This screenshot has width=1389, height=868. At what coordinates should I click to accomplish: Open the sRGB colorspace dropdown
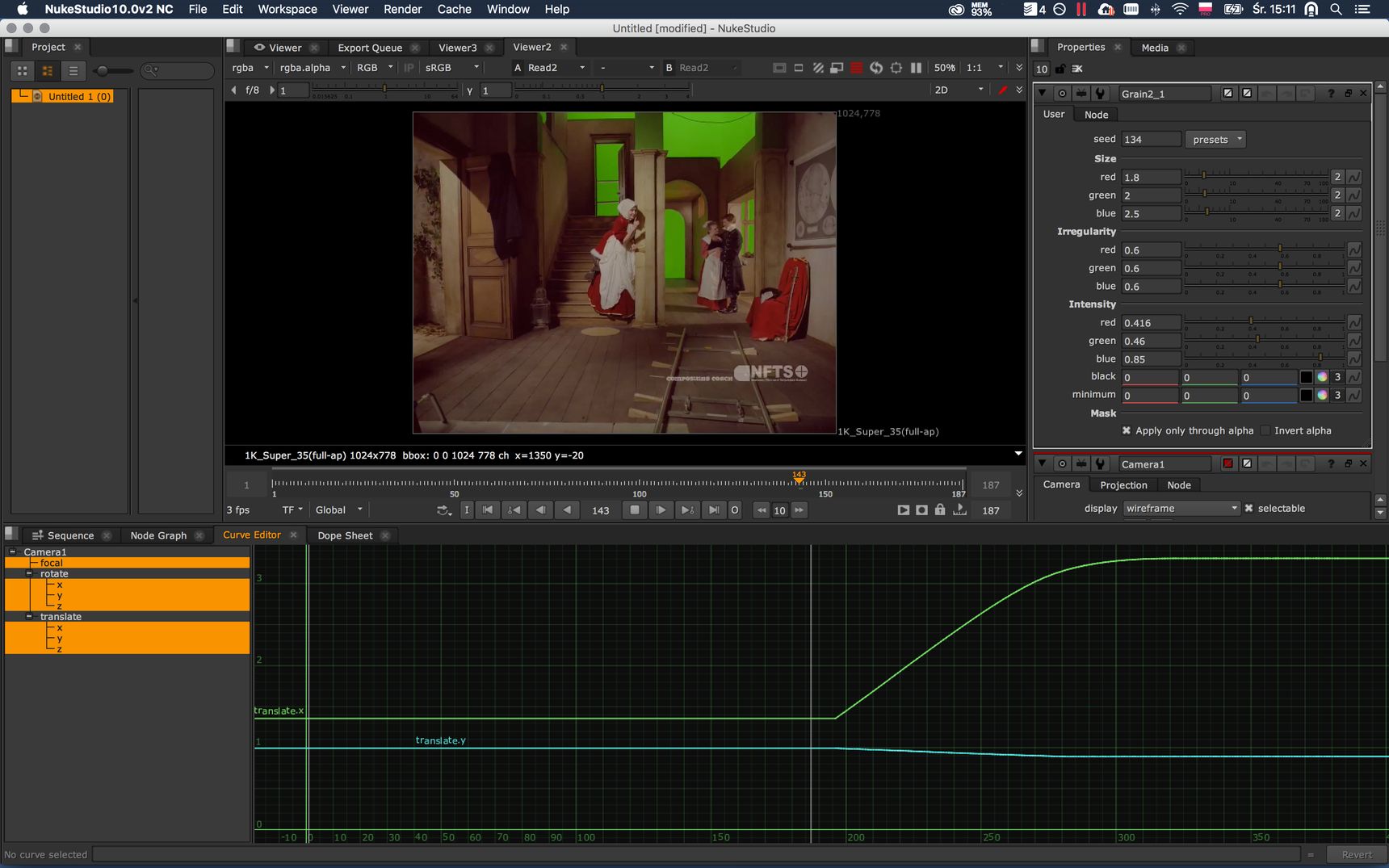point(452,68)
